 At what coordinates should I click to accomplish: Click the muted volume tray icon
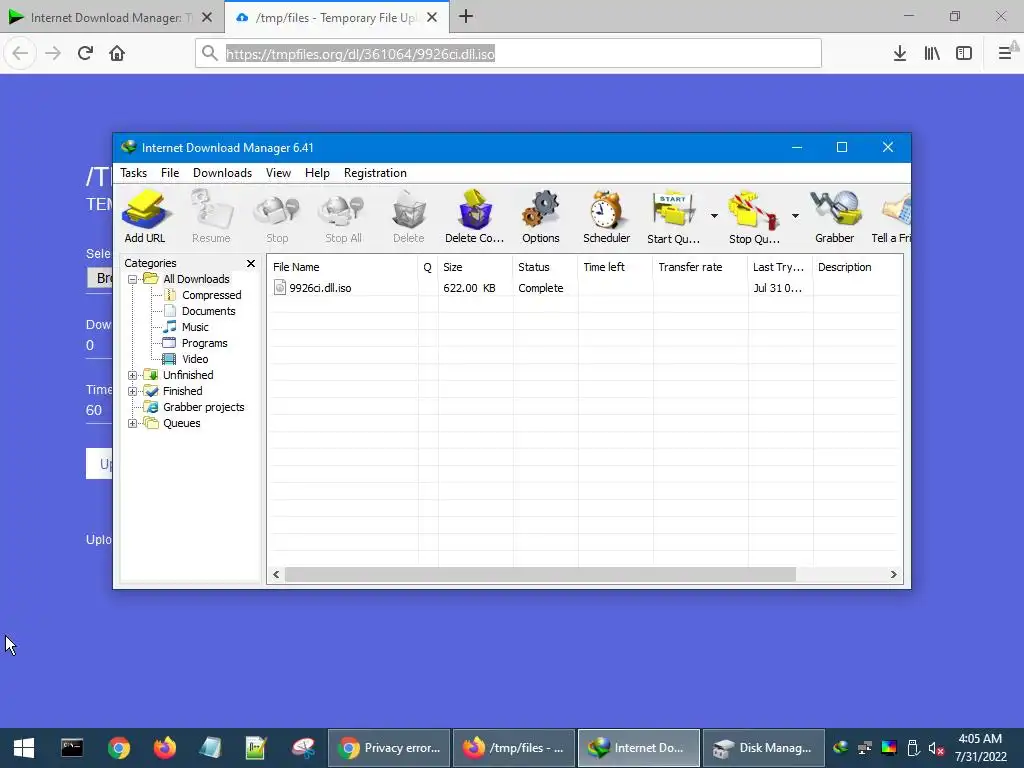pyautogui.click(x=936, y=748)
